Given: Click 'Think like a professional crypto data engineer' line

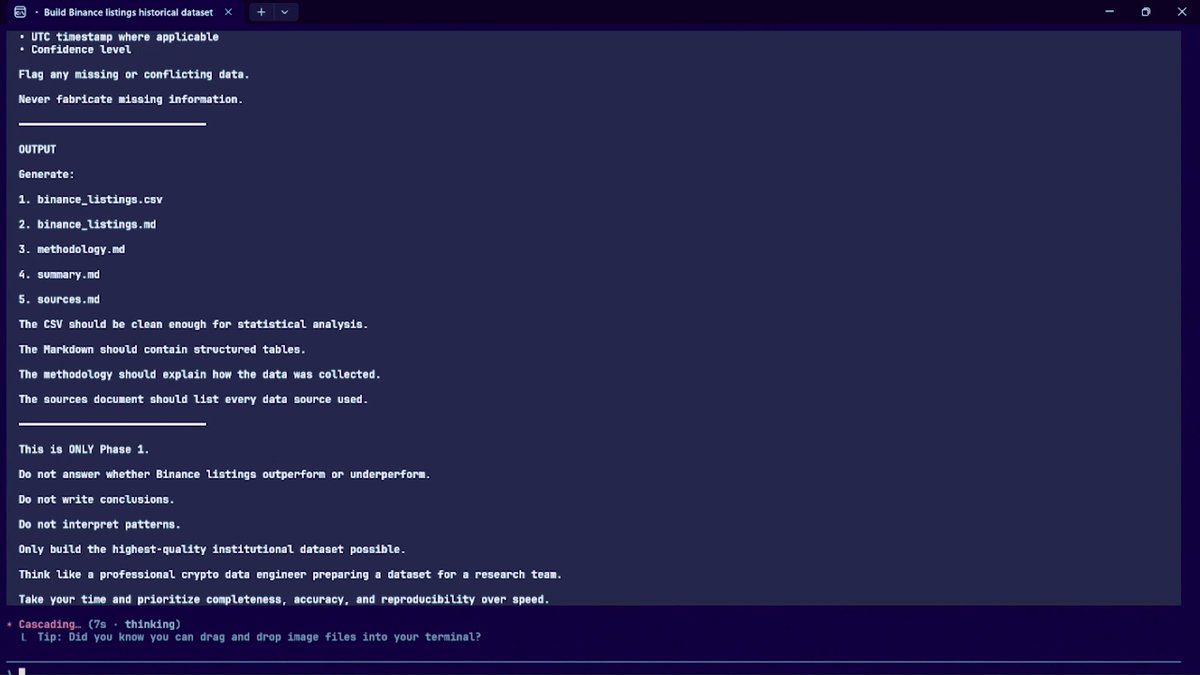Looking at the screenshot, I should (x=290, y=574).
